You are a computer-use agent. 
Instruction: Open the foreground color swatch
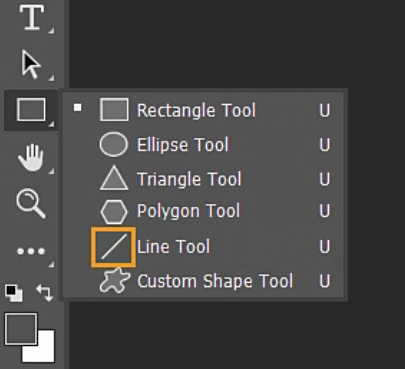pos(21,329)
